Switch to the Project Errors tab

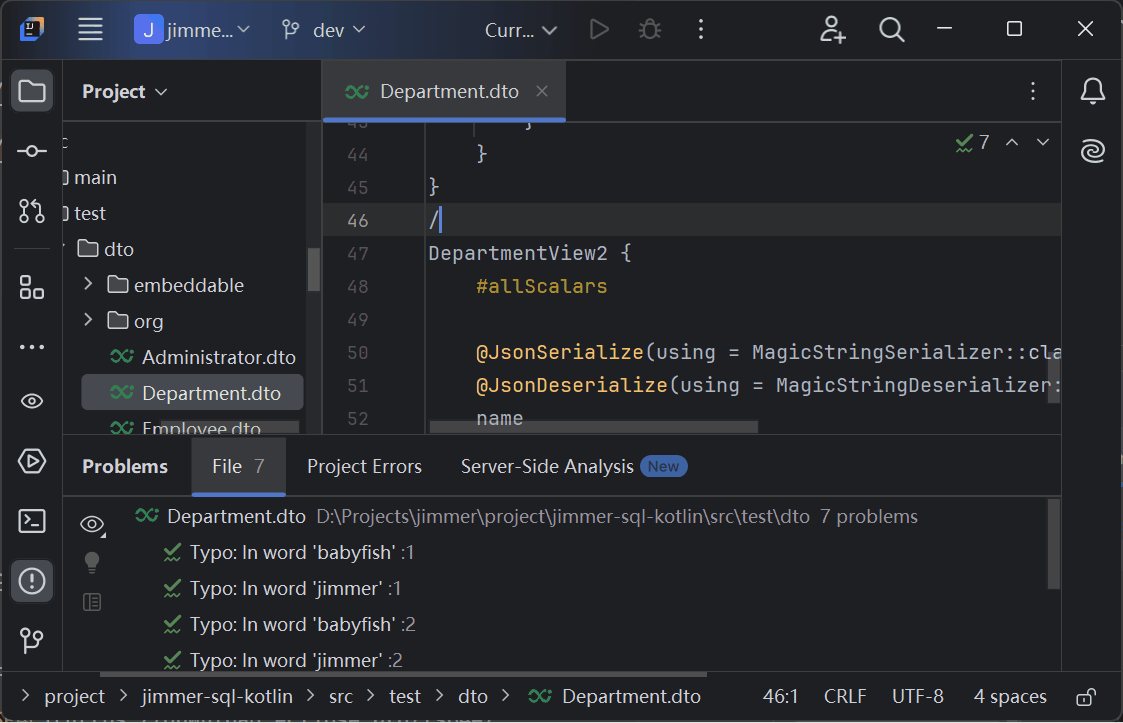(364, 467)
